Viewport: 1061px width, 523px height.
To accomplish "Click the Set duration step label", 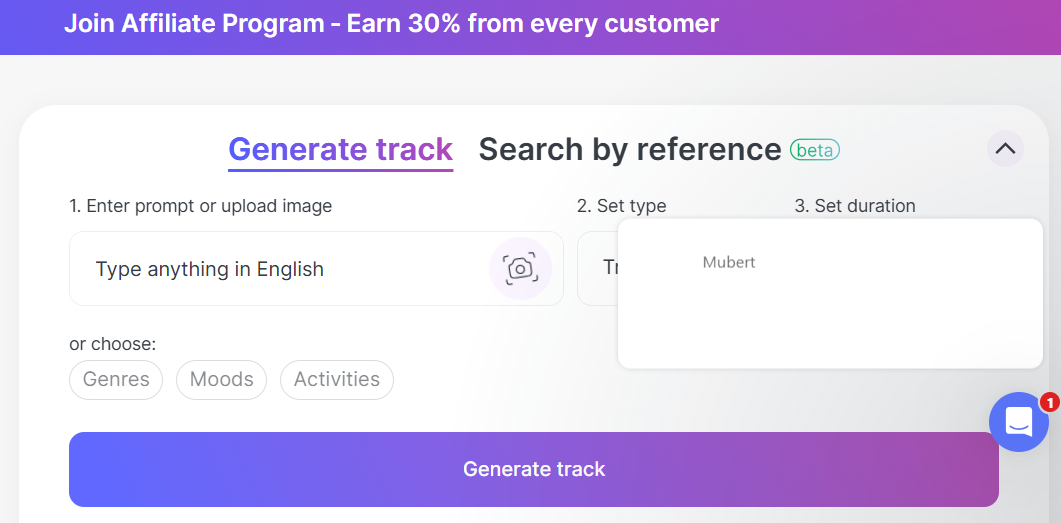I will coord(855,206).
